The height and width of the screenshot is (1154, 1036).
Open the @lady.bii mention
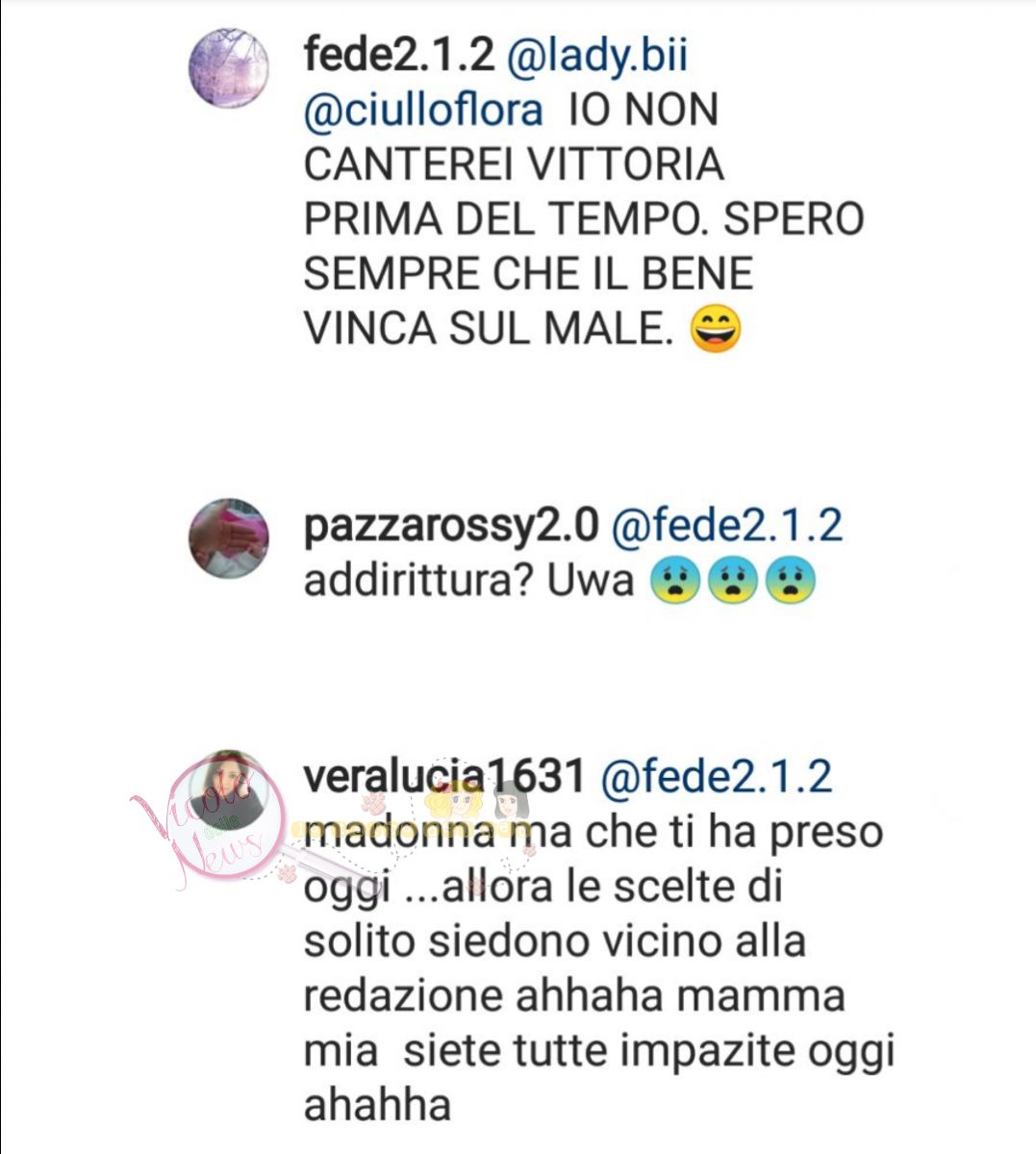click(x=596, y=56)
